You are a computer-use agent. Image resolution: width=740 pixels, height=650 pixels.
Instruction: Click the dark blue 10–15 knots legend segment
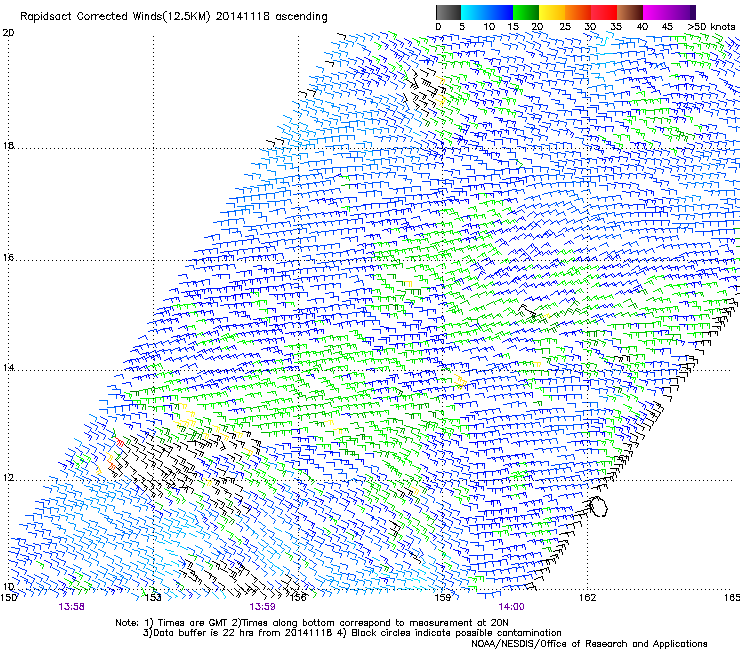click(500, 12)
